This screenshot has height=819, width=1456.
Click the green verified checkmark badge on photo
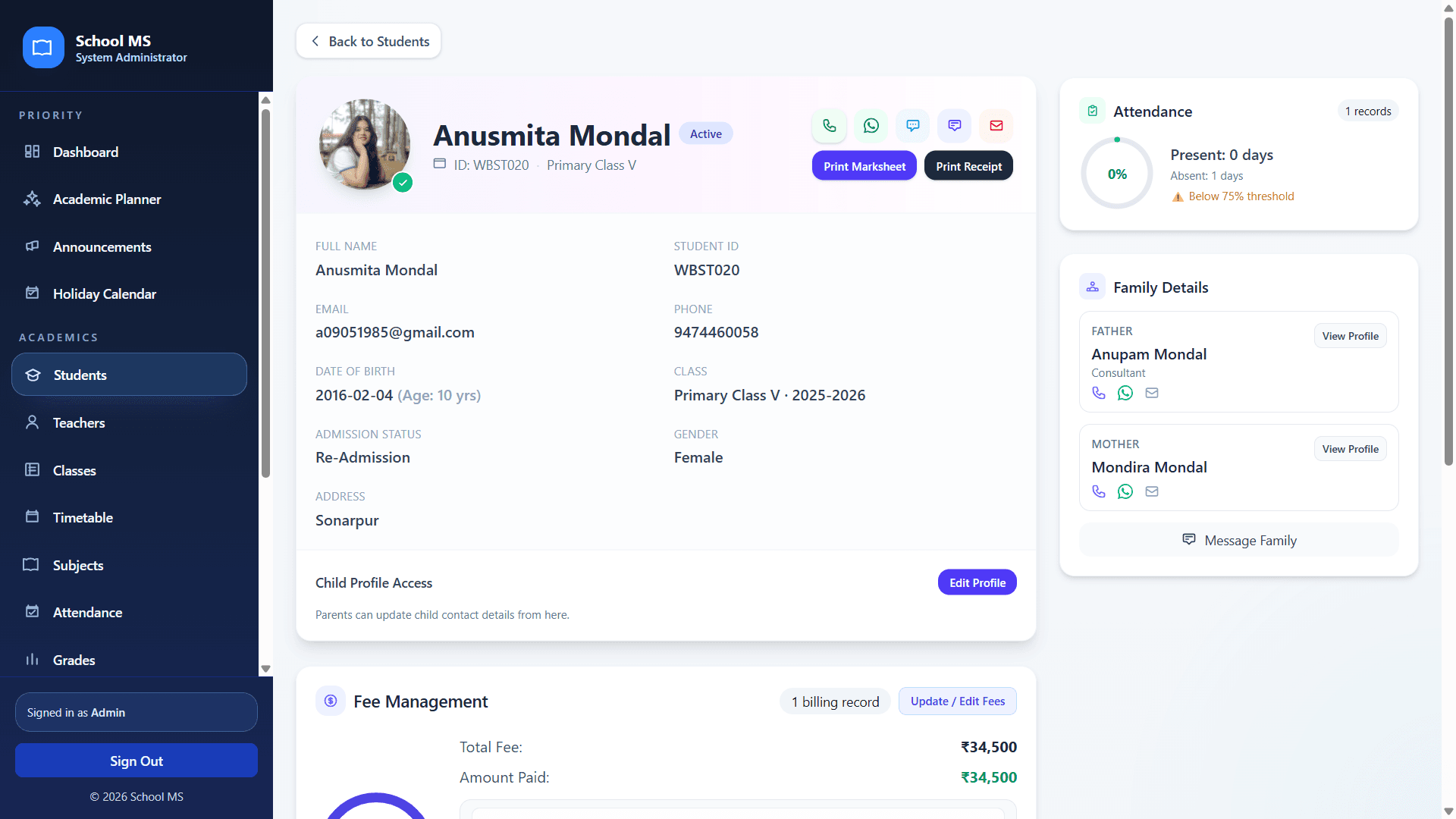403,182
